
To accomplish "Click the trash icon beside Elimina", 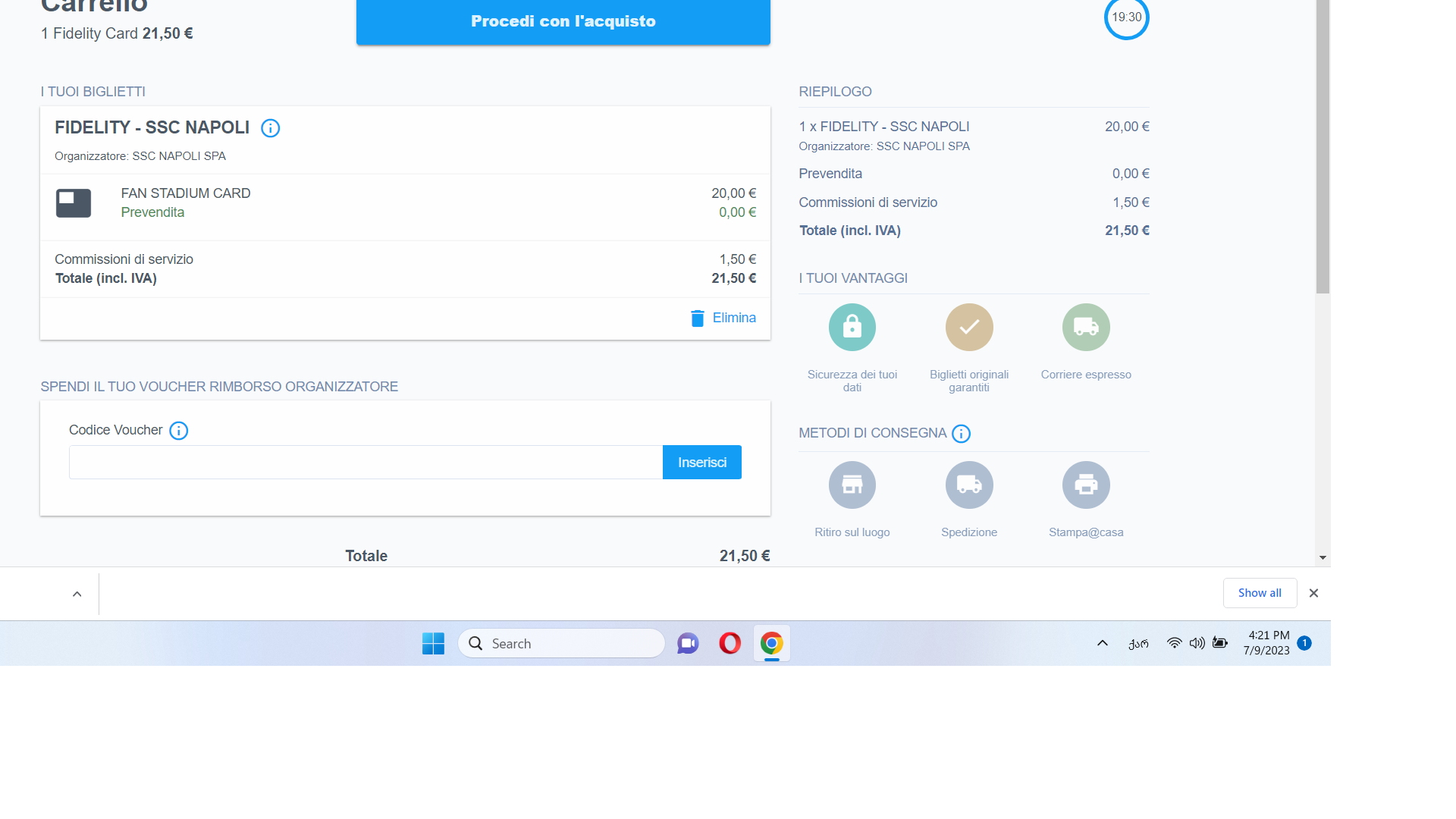I will coord(698,318).
